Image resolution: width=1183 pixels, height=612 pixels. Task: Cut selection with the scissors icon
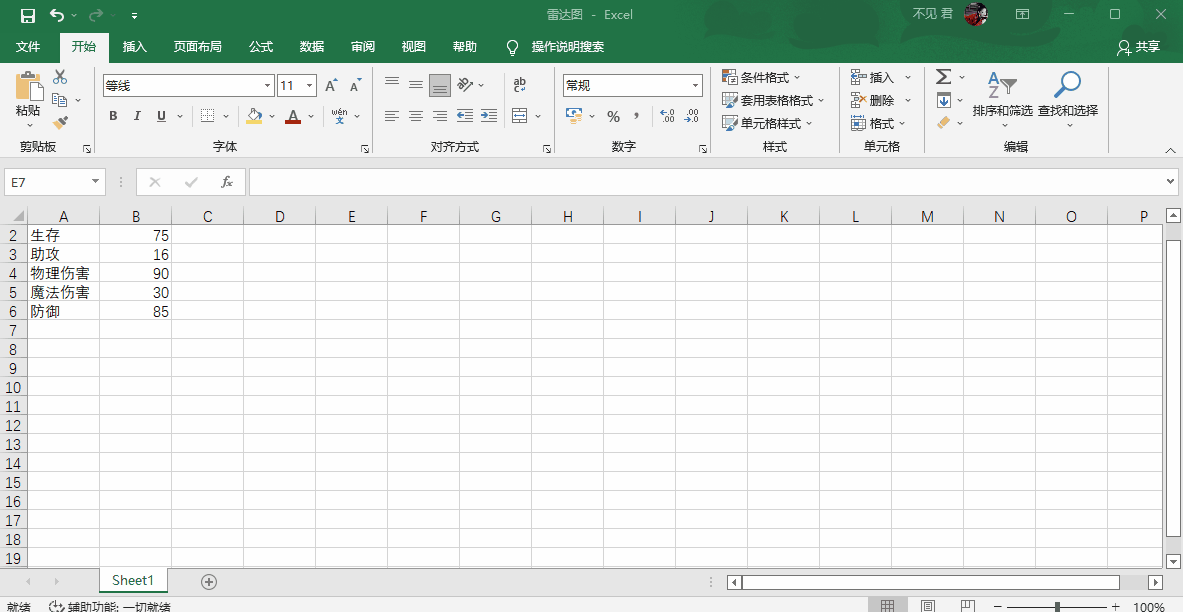click(60, 77)
